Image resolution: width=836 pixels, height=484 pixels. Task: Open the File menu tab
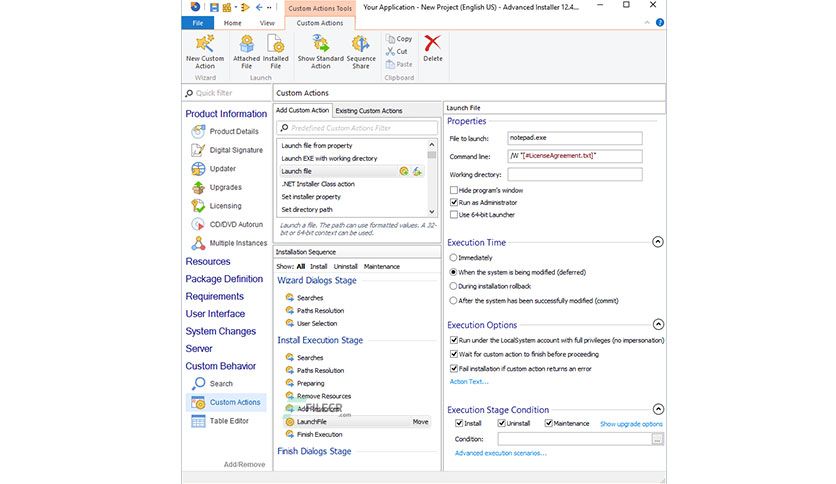coord(198,23)
